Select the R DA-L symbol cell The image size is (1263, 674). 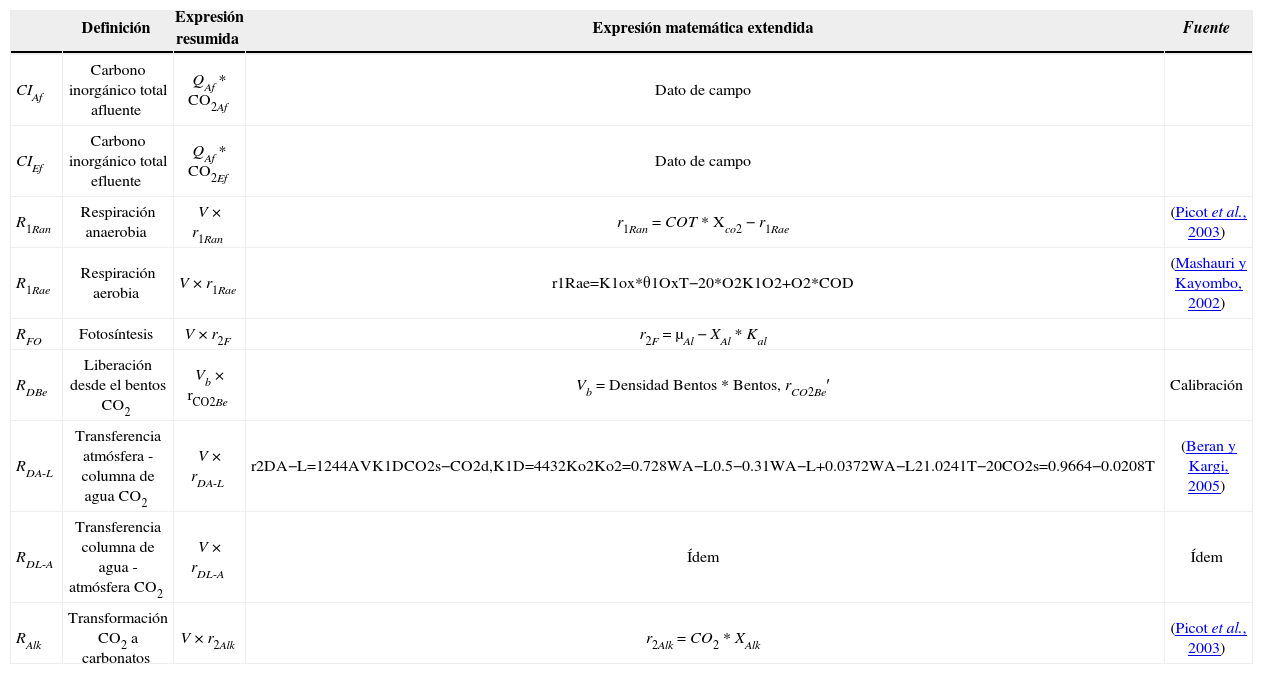35,467
